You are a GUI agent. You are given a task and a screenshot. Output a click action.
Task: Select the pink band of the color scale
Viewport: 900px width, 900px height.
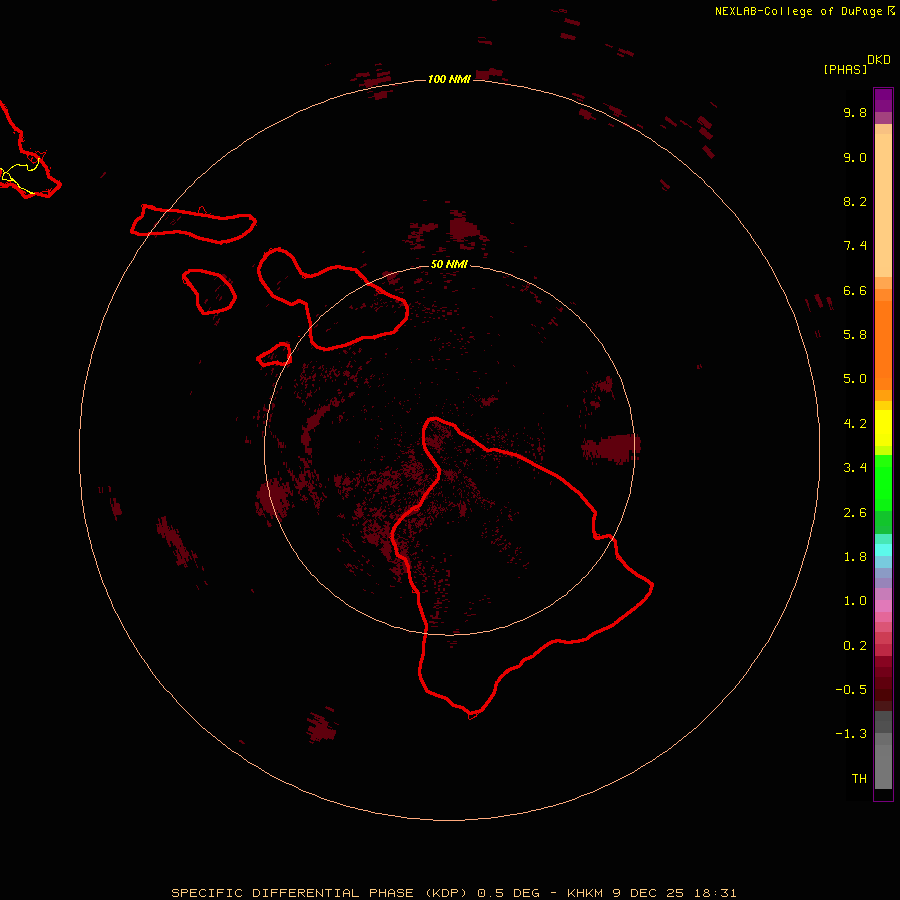click(883, 606)
